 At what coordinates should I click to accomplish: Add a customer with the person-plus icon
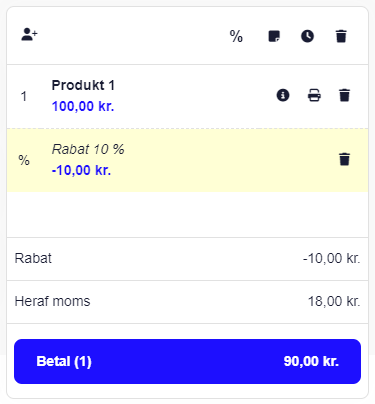(x=29, y=34)
